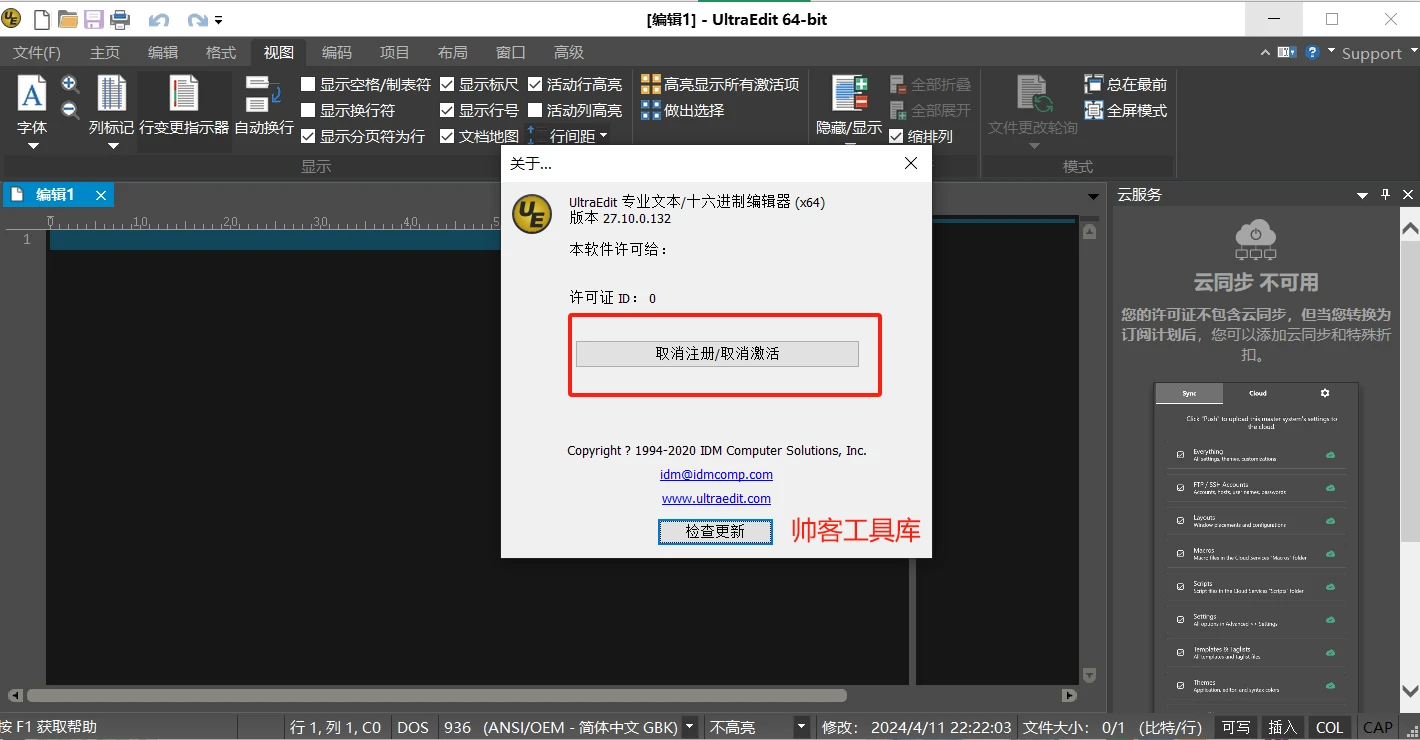
Task: Close the 云服务 panel with its X
Action: (x=1408, y=195)
